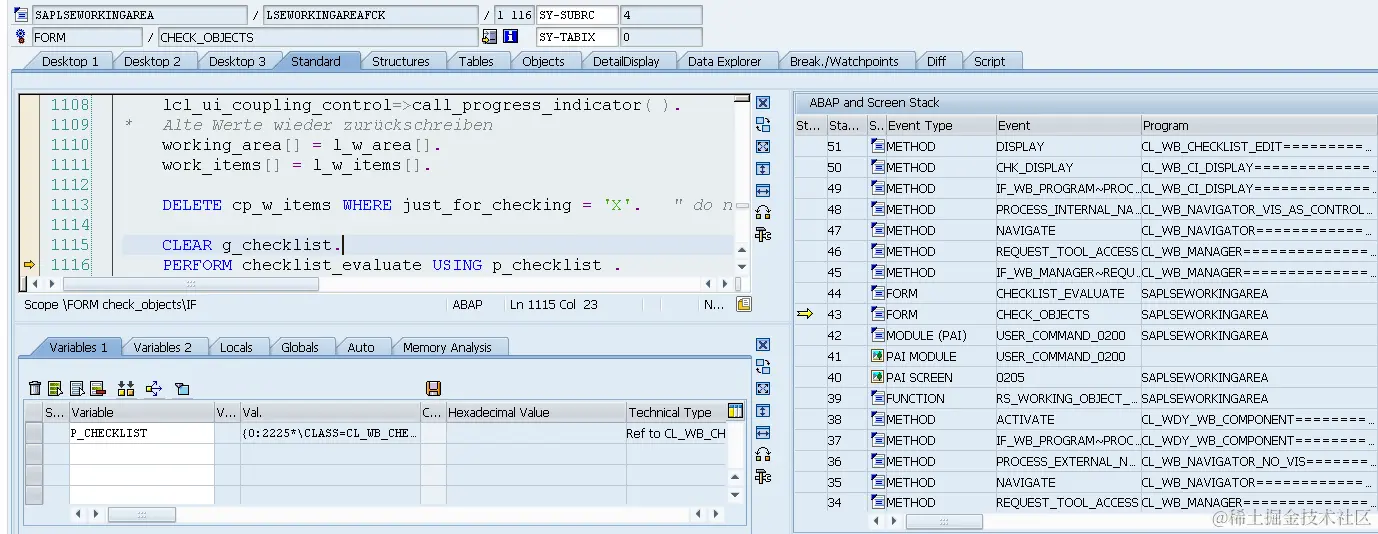The height and width of the screenshot is (534, 1378).
Task: Click the SY-SUBRC value field
Action: pyautogui.click(x=660, y=15)
